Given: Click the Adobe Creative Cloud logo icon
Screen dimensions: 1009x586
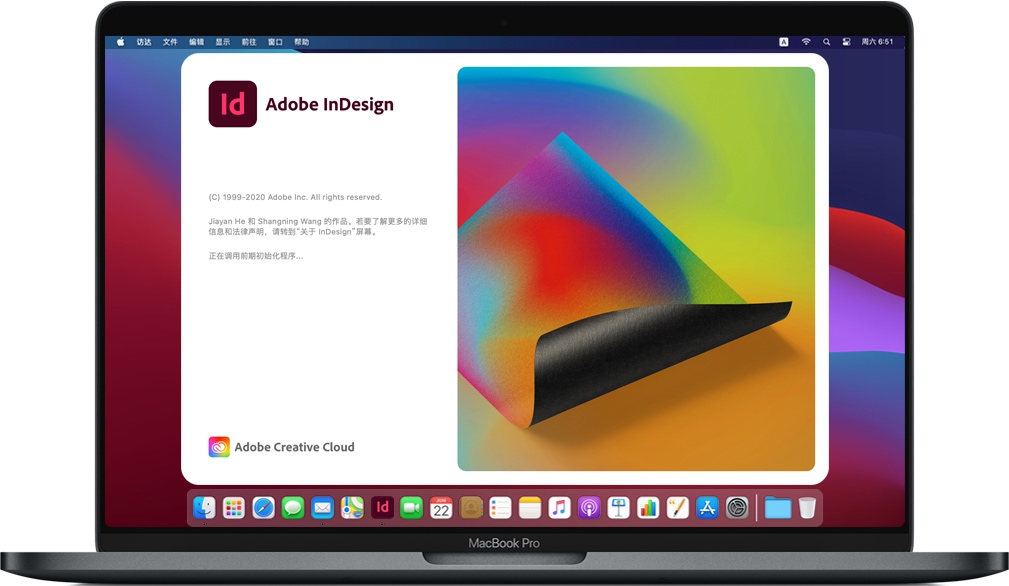Looking at the screenshot, I should point(219,446).
